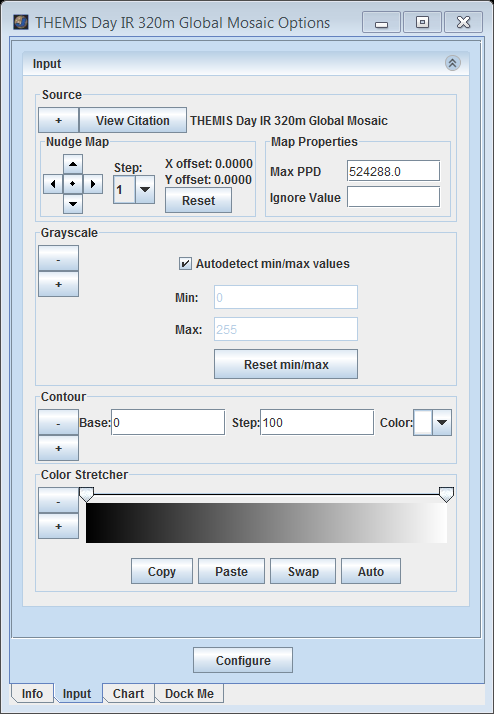Click the Configure button
The height and width of the screenshot is (714, 494).
243,660
